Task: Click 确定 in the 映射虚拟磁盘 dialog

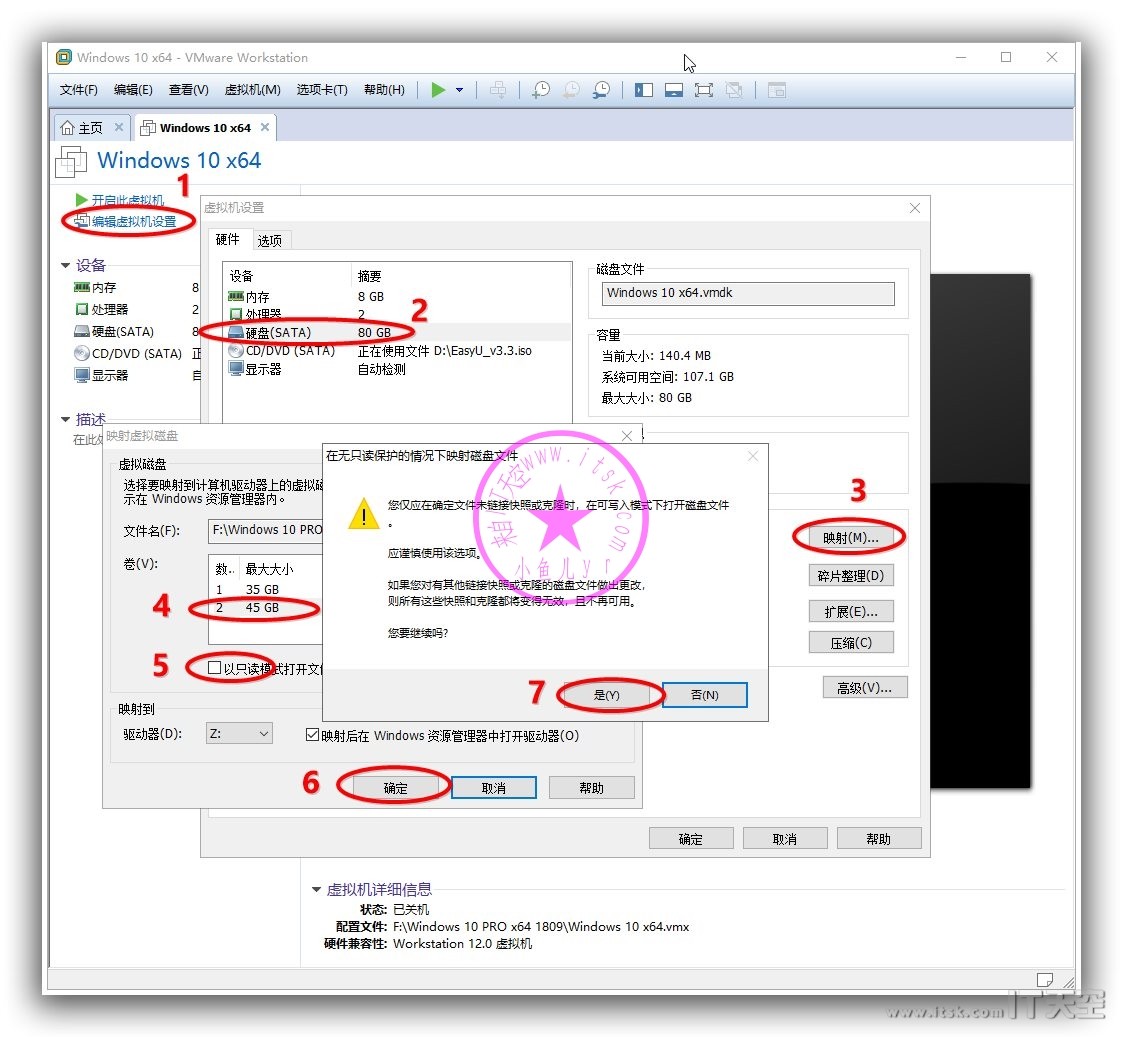Action: (395, 788)
